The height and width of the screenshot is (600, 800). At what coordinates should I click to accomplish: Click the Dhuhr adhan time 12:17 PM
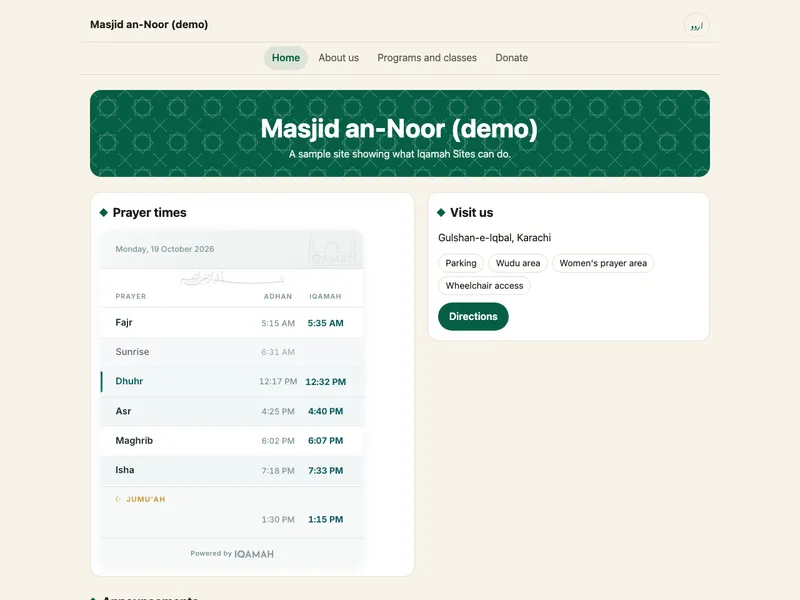click(278, 382)
